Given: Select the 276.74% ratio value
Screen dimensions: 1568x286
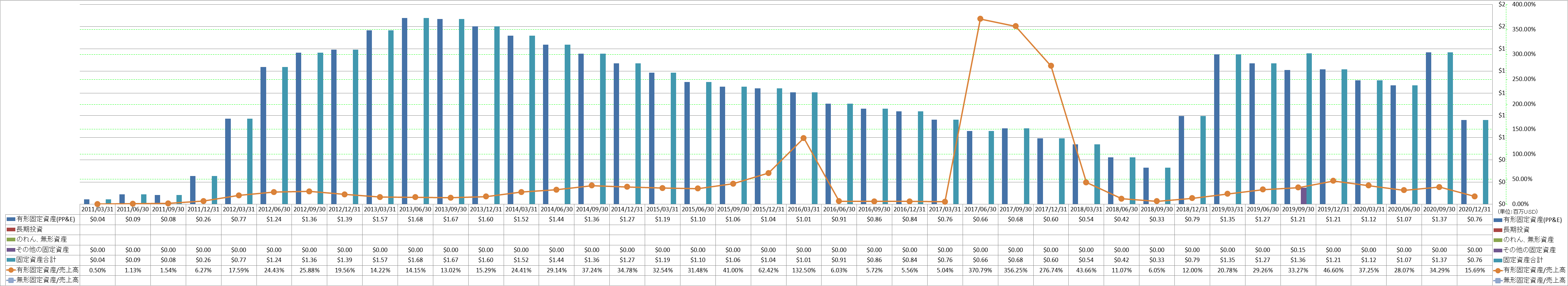Looking at the screenshot, I should click(x=1051, y=270).
